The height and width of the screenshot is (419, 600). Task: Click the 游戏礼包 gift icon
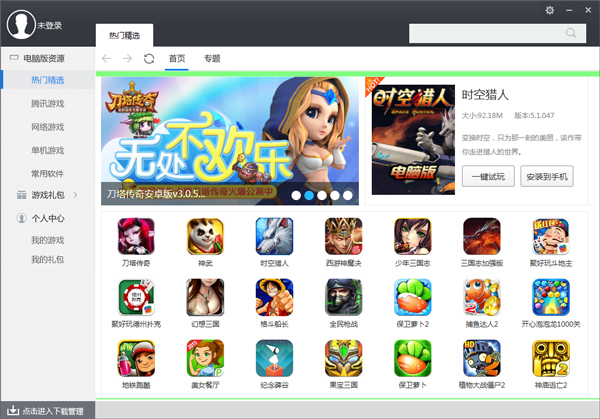coord(22,195)
